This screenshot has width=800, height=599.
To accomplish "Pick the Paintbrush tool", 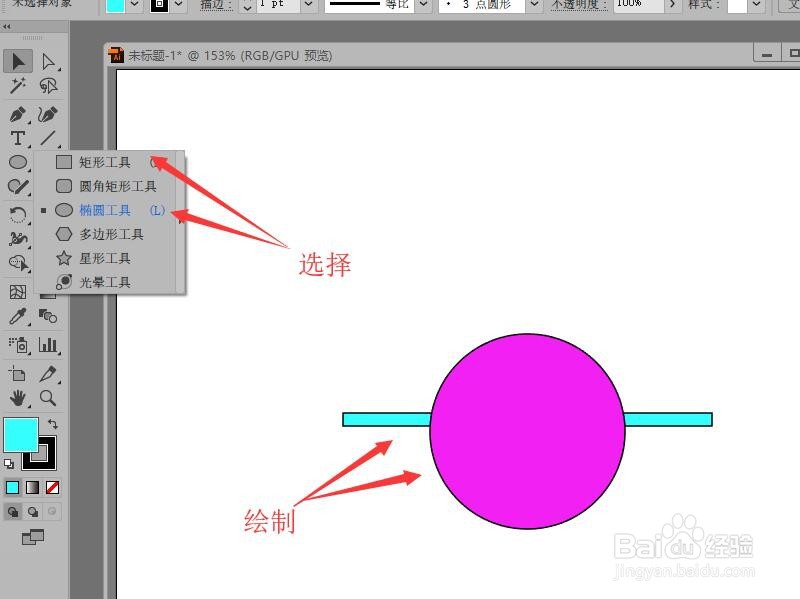I will 17,188.
